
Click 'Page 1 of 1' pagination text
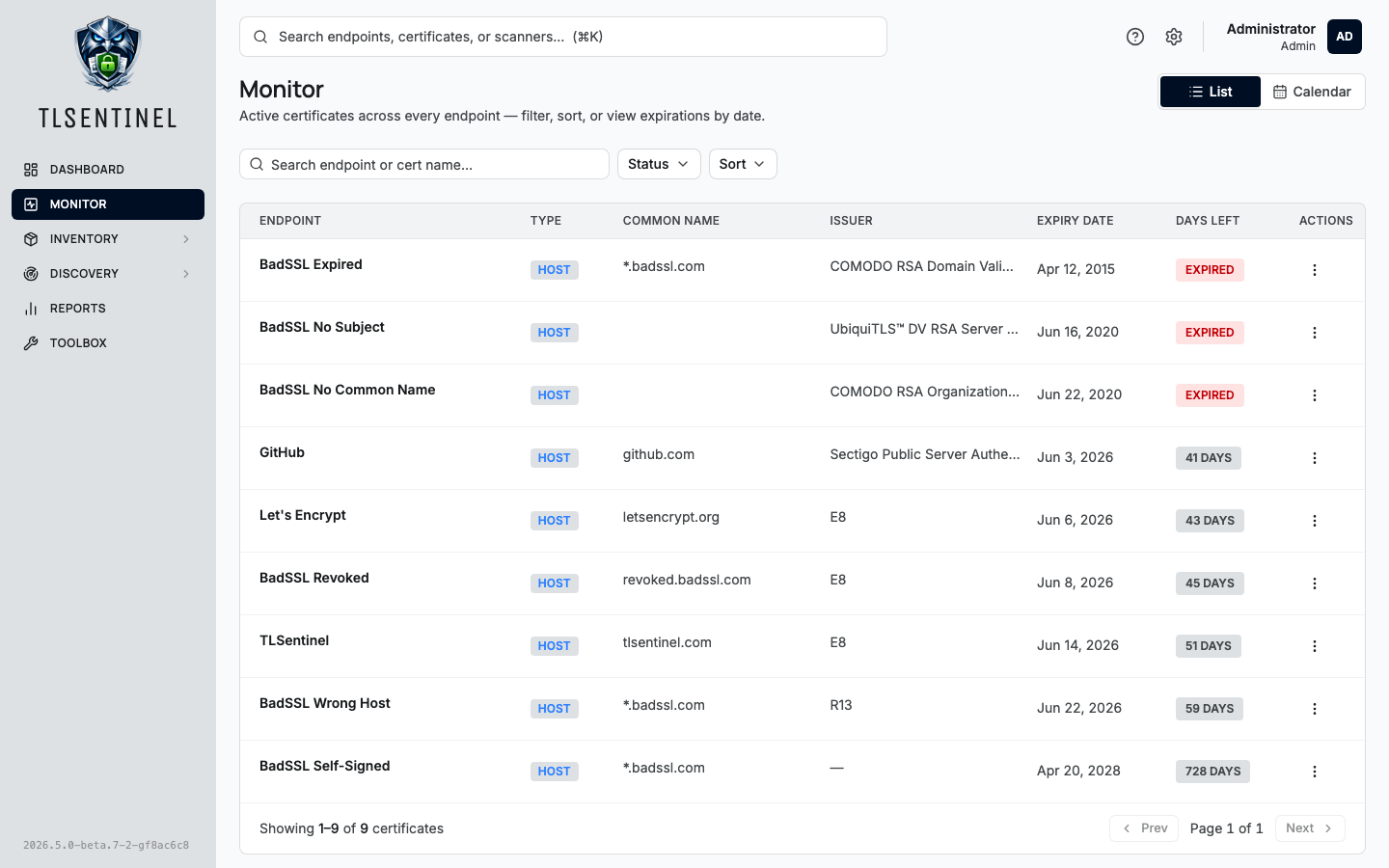pos(1226,828)
